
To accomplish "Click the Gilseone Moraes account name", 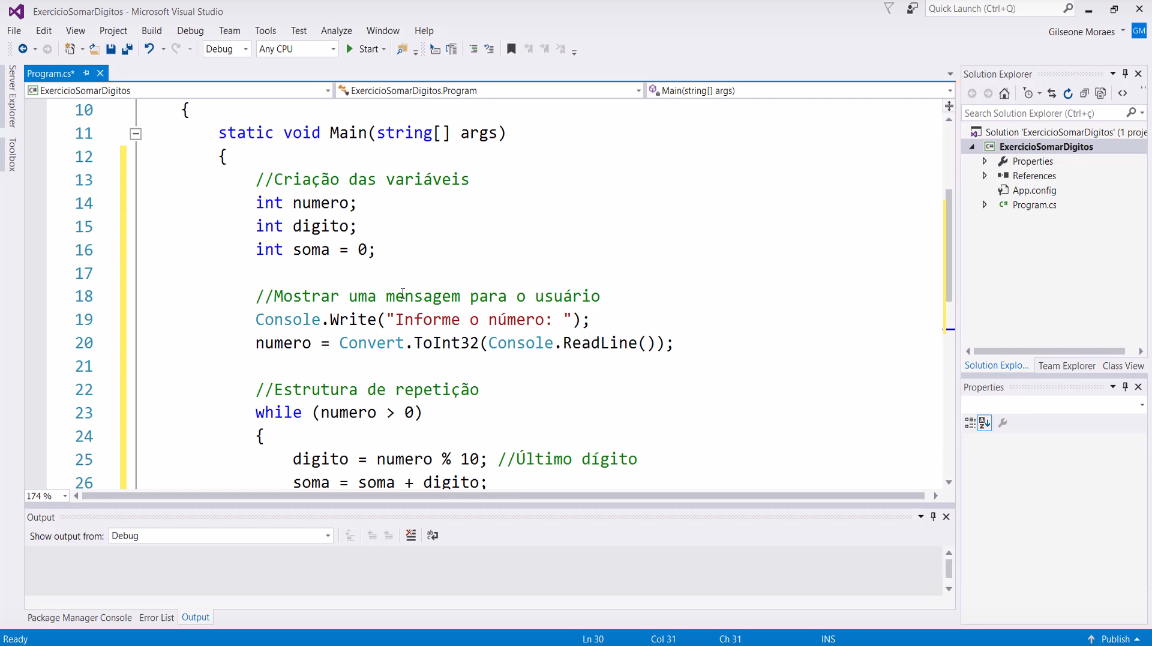I will pos(1081,32).
